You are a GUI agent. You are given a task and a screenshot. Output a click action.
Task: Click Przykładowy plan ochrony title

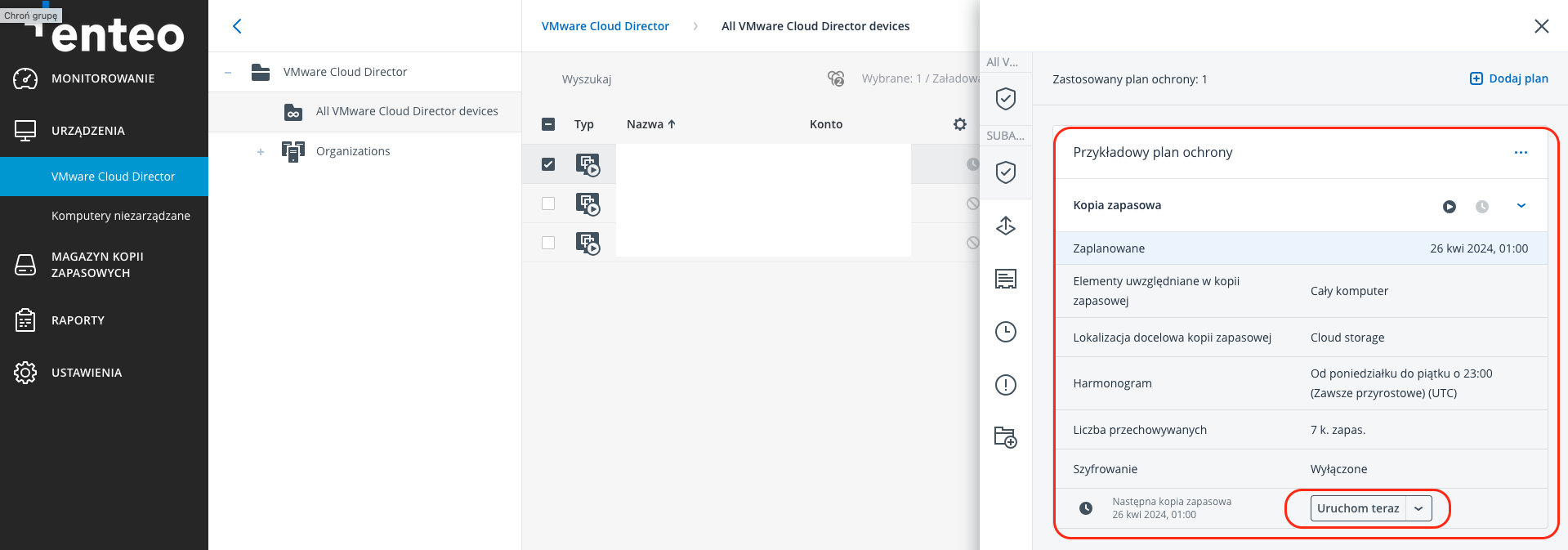click(x=1153, y=152)
